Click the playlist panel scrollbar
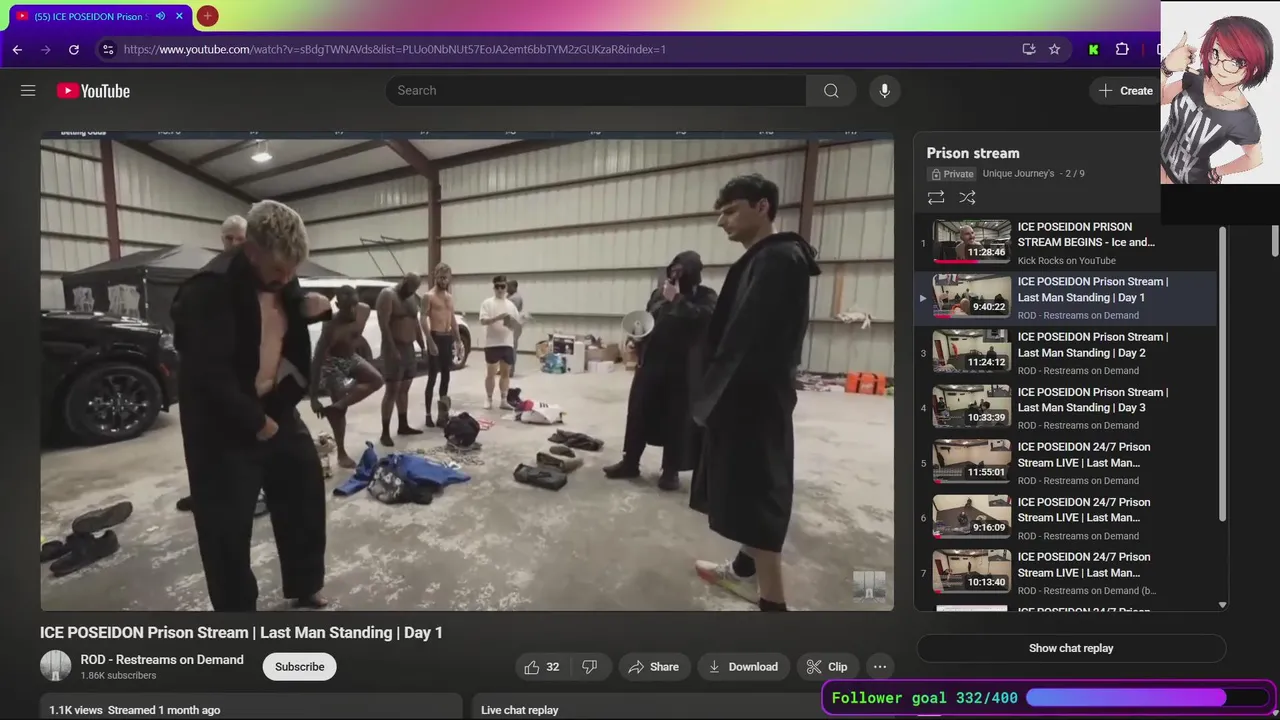 (1222, 373)
